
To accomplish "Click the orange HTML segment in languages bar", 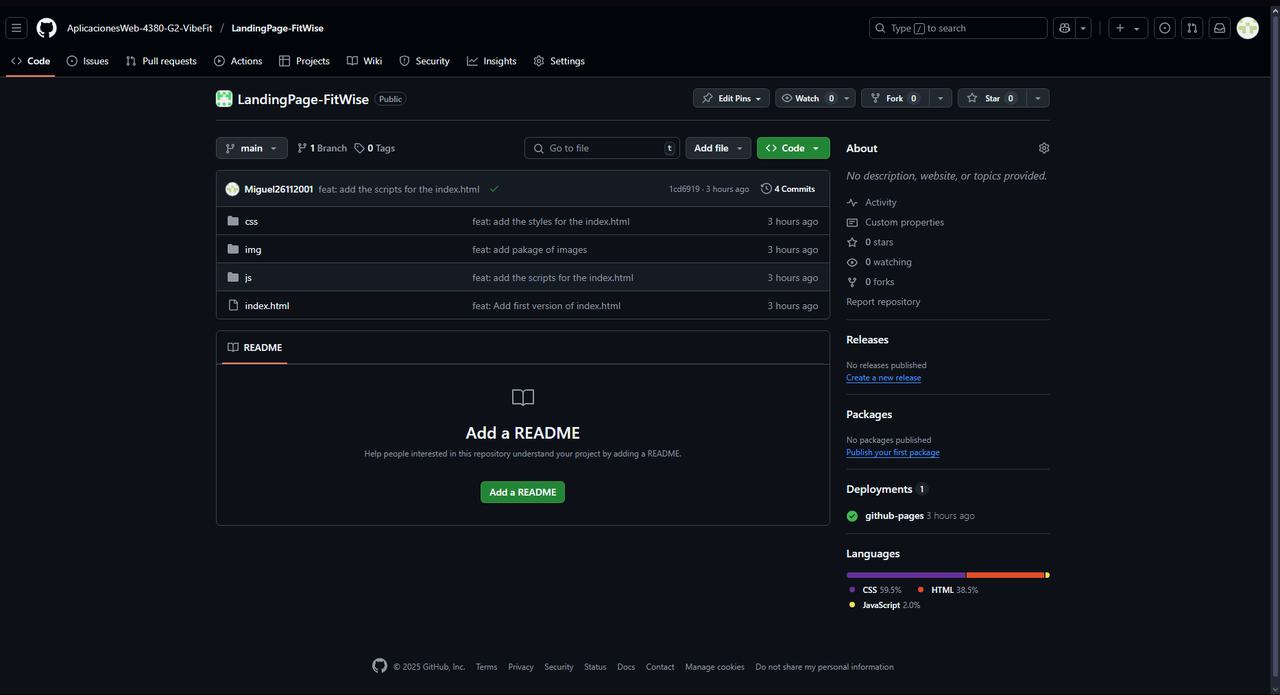I will tap(1005, 575).
